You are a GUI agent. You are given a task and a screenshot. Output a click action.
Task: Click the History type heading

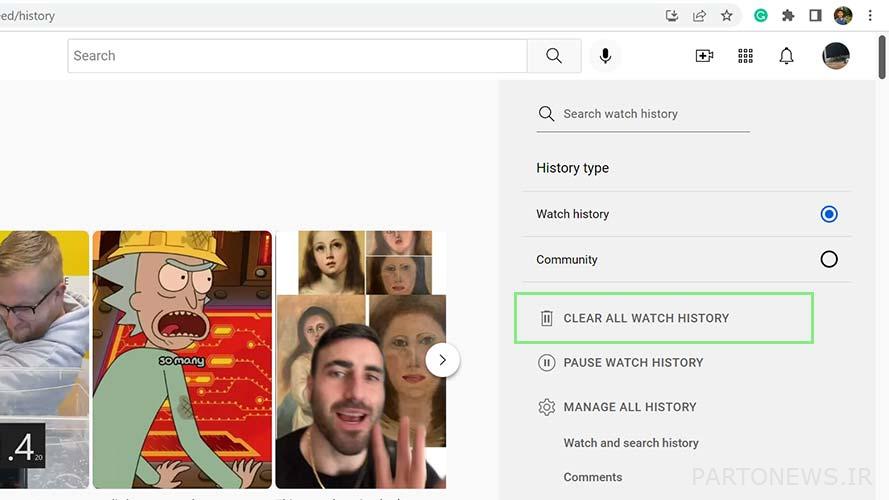coord(572,168)
